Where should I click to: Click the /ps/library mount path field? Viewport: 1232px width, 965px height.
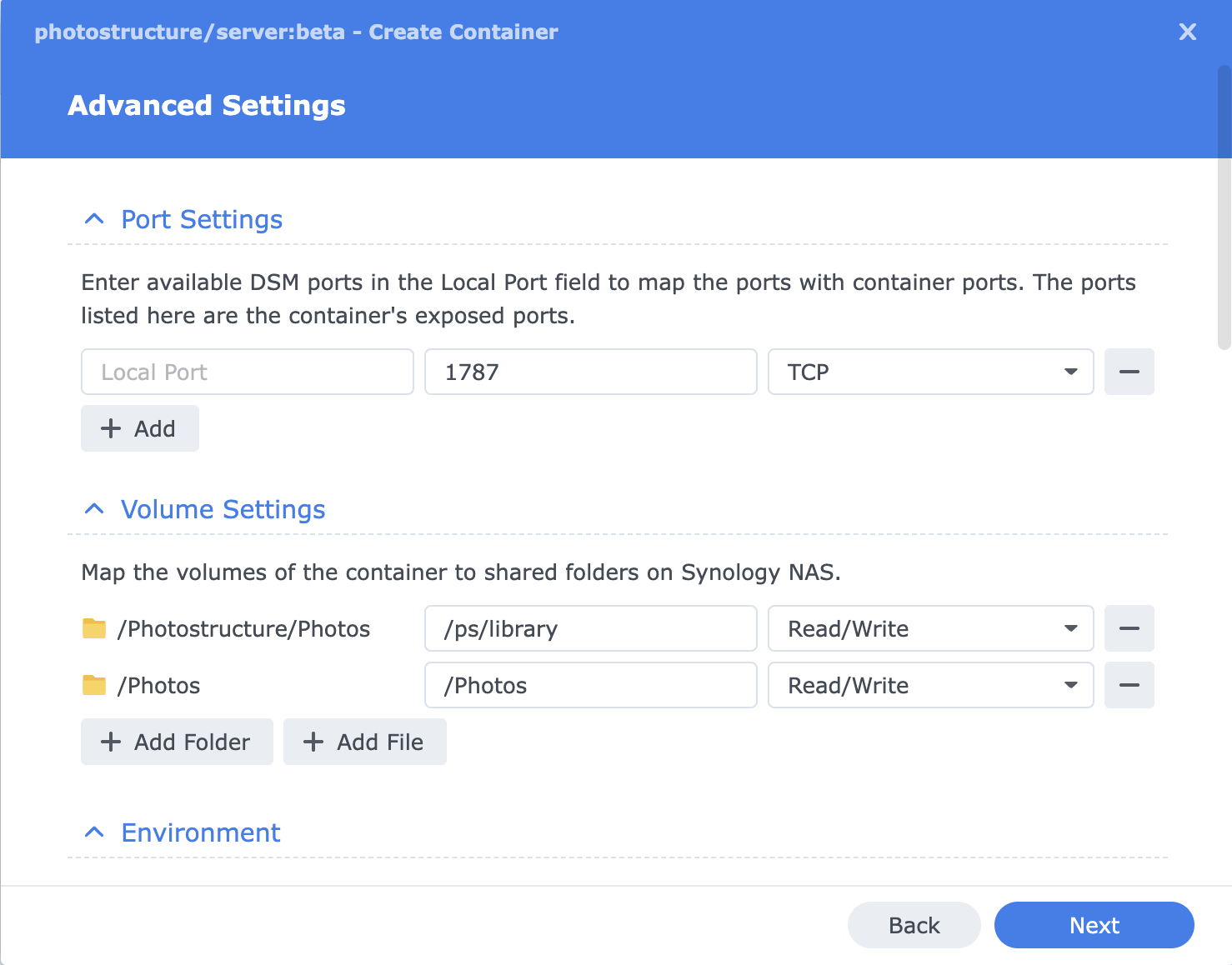(590, 628)
